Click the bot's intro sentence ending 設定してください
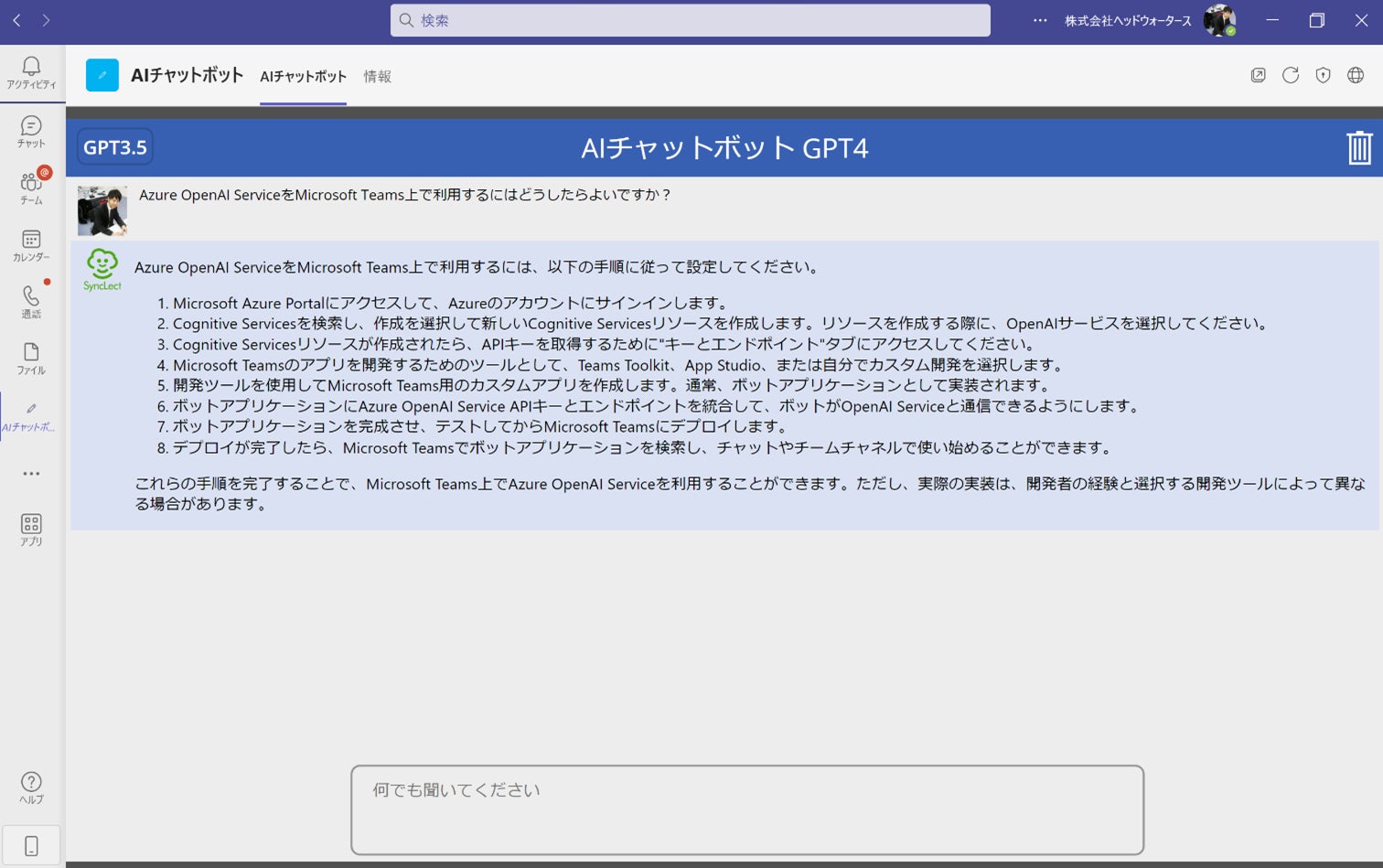 477,267
